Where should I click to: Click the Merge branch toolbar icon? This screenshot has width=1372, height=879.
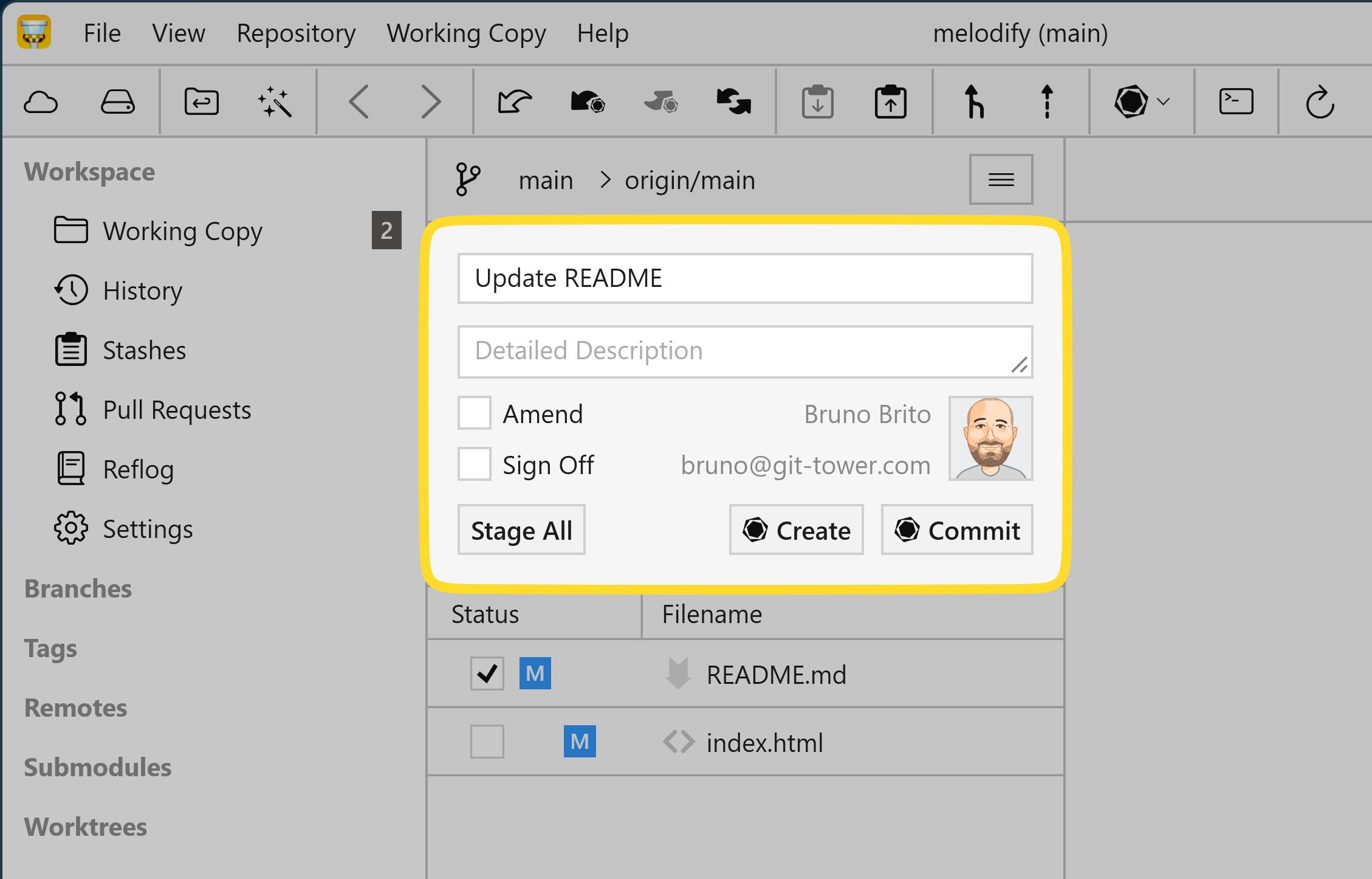tap(974, 102)
